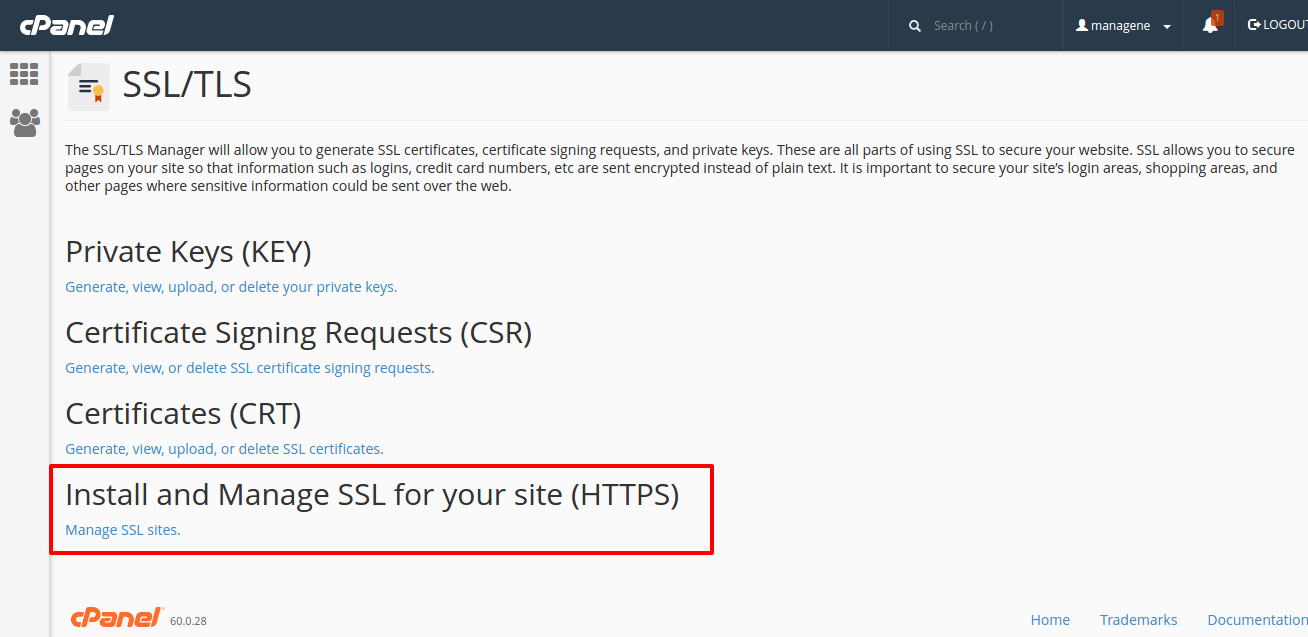Open the Home grid icon in sidebar
Image resolution: width=1308 pixels, height=637 pixels.
[x=24, y=74]
